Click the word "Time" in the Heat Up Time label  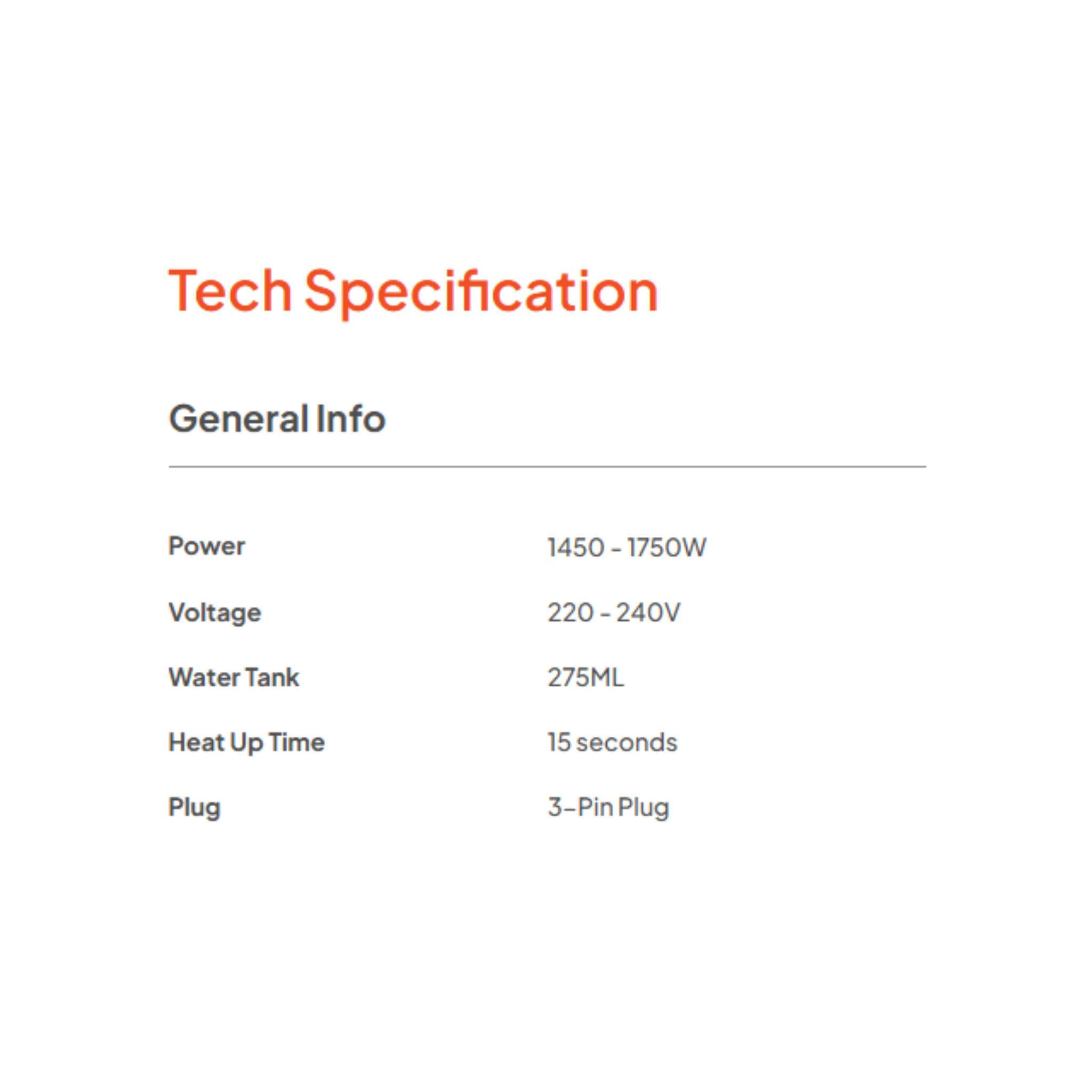coord(297,742)
